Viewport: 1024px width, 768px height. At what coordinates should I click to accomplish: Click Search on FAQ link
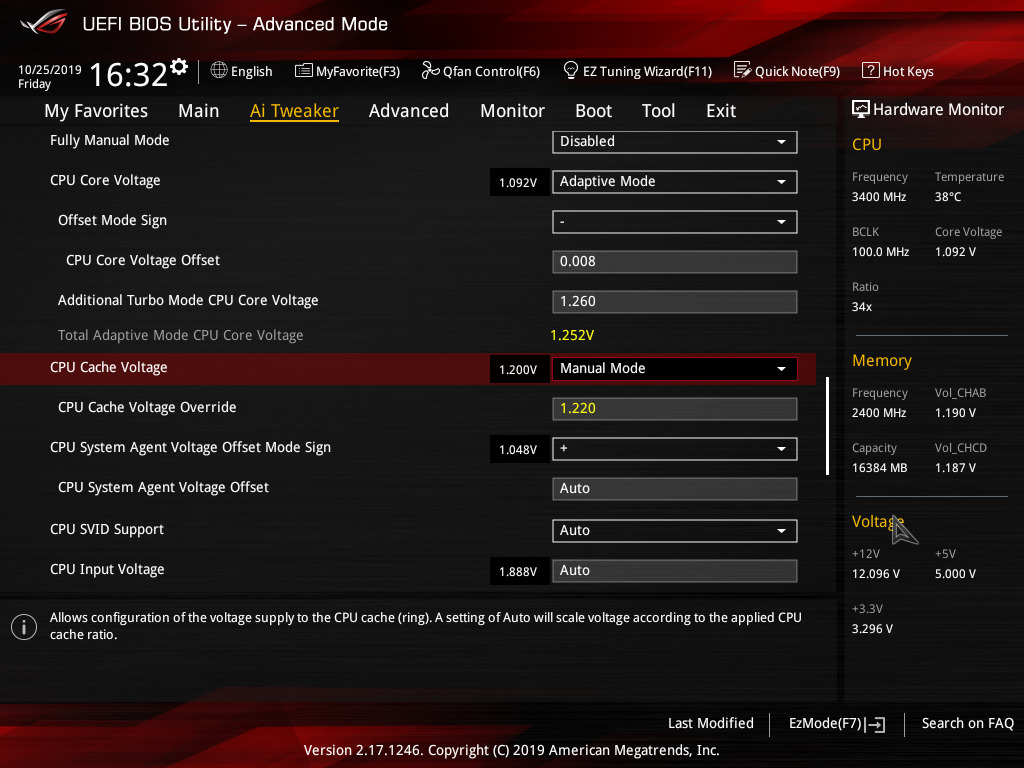(x=967, y=723)
